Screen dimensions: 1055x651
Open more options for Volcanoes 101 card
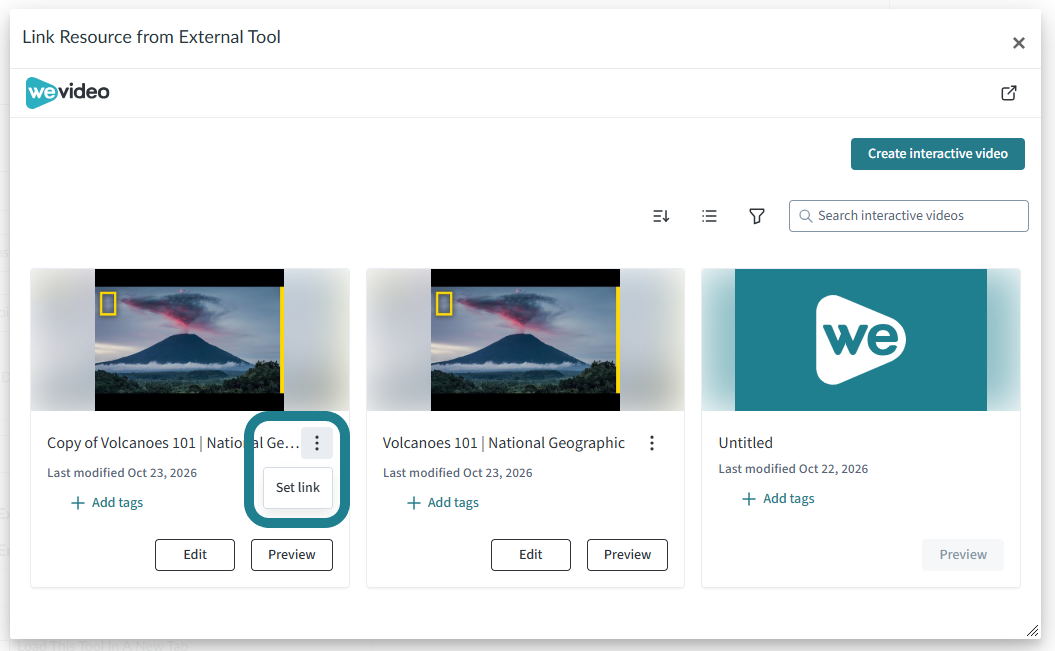[651, 443]
